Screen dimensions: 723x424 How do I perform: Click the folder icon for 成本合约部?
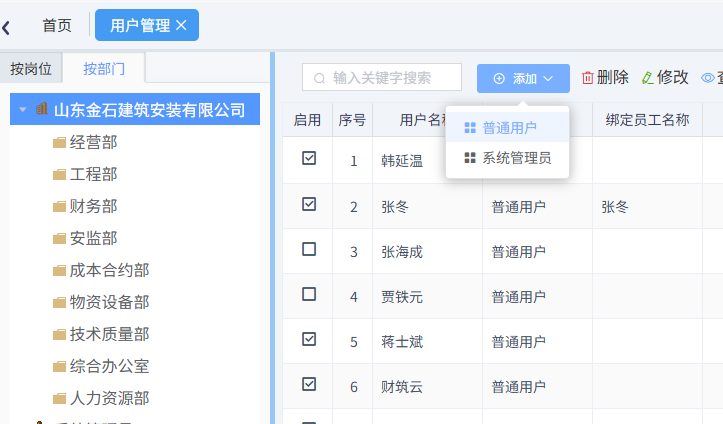click(59, 271)
